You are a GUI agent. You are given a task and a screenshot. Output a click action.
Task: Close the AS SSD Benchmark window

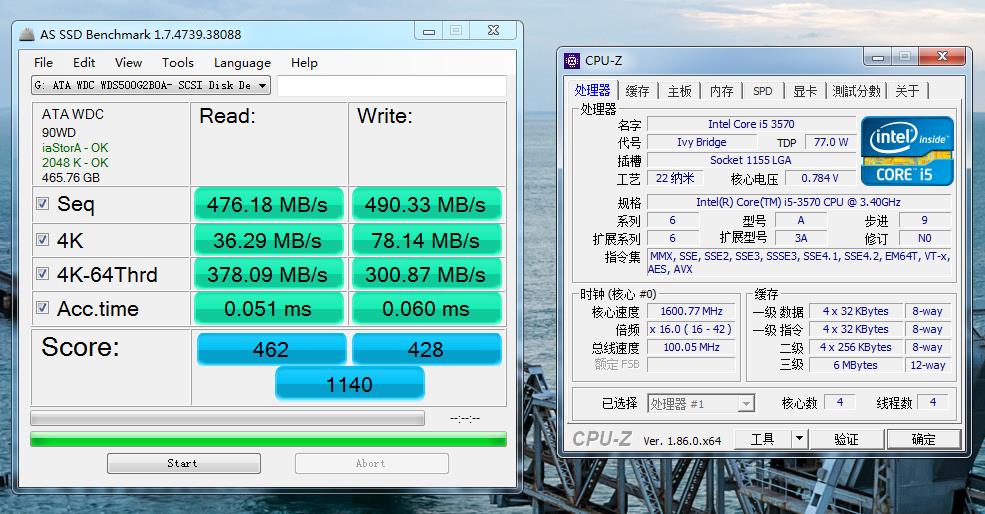pyautogui.click(x=493, y=31)
